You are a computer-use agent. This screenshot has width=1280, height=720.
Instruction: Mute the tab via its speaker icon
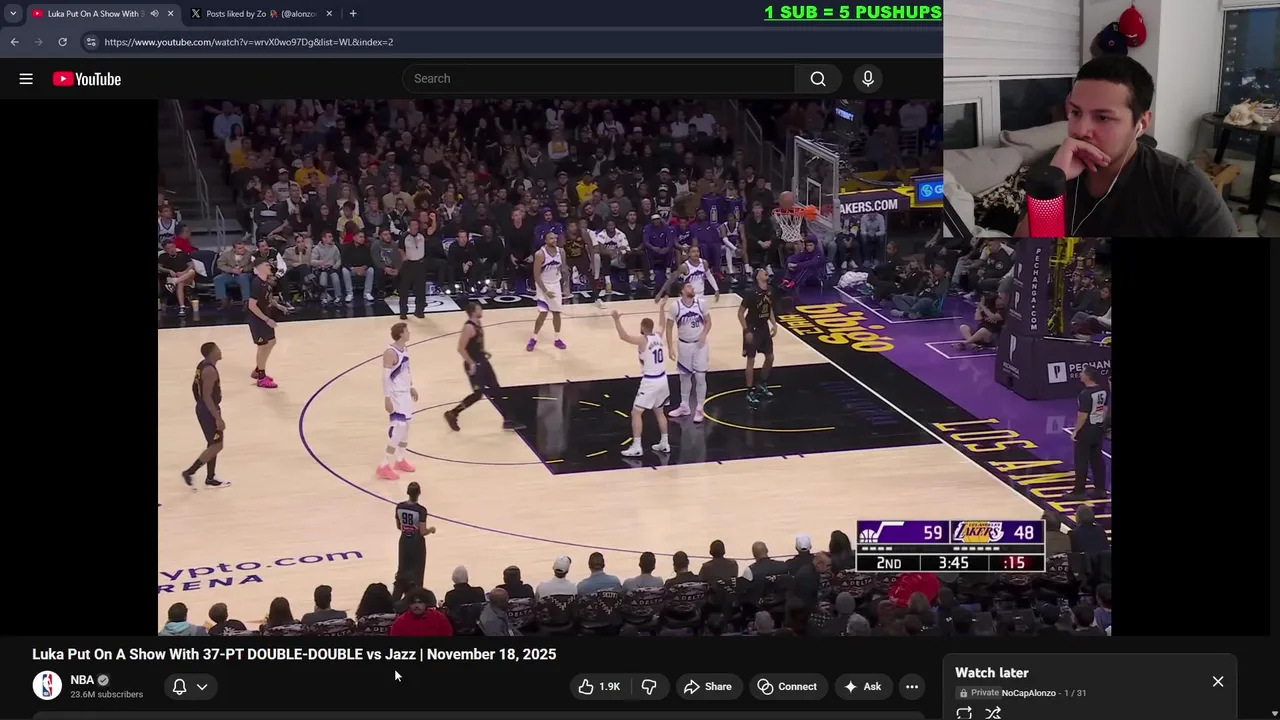click(154, 14)
